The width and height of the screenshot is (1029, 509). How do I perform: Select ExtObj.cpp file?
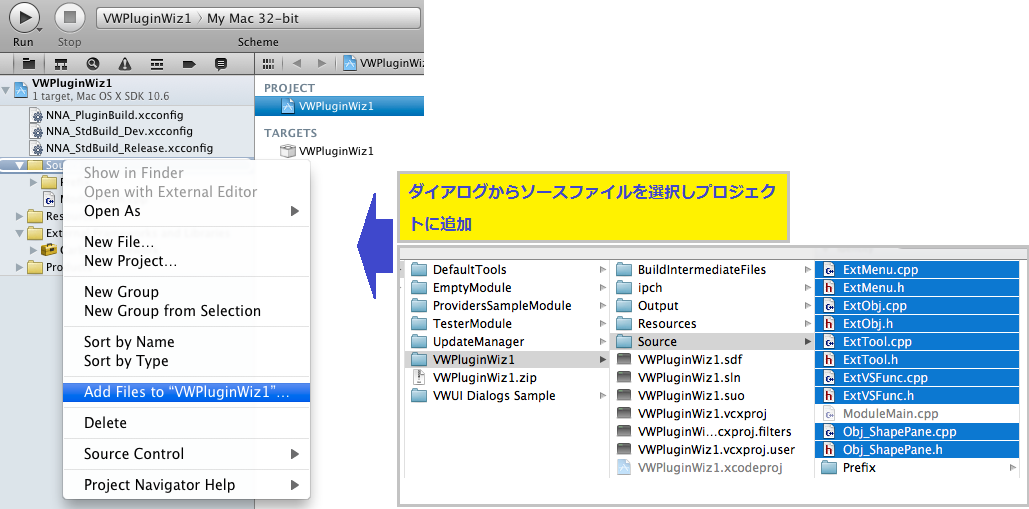pyautogui.click(x=917, y=306)
